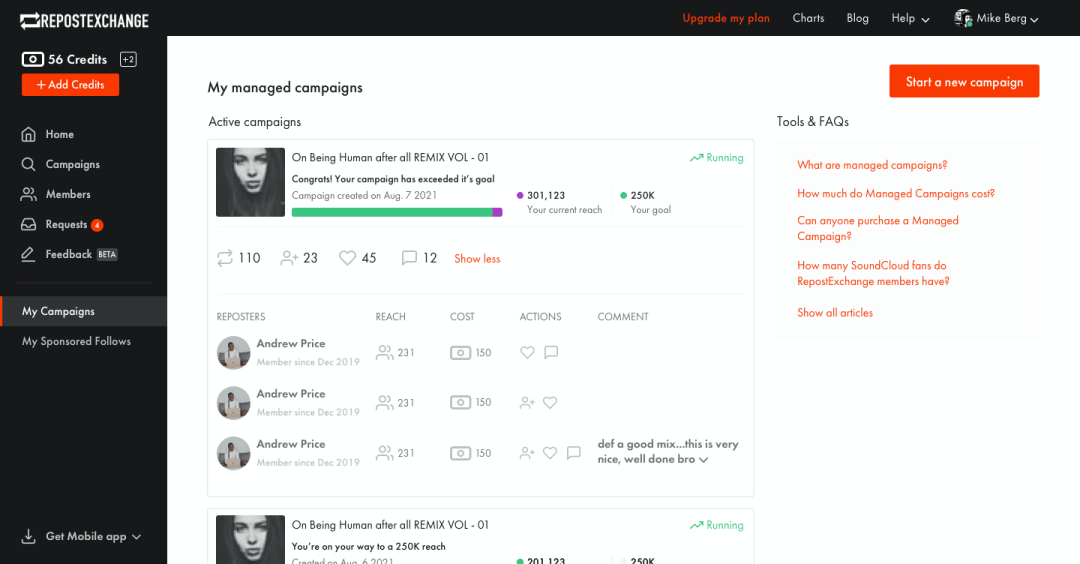
Task: Click the comments icon showing 12
Action: [x=409, y=258]
